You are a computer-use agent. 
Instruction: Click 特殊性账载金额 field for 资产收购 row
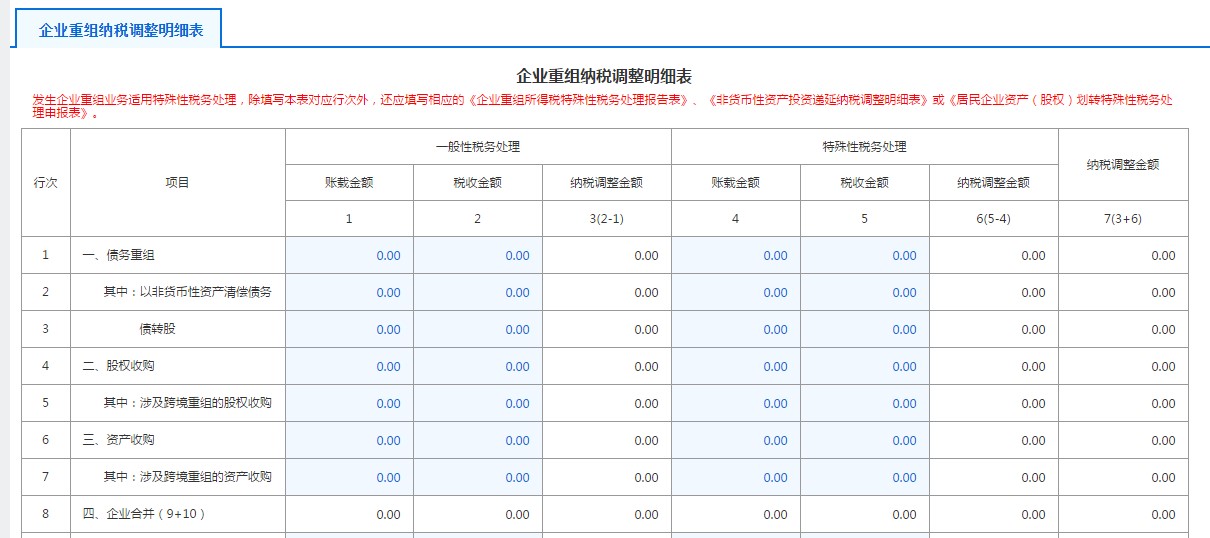[736, 441]
